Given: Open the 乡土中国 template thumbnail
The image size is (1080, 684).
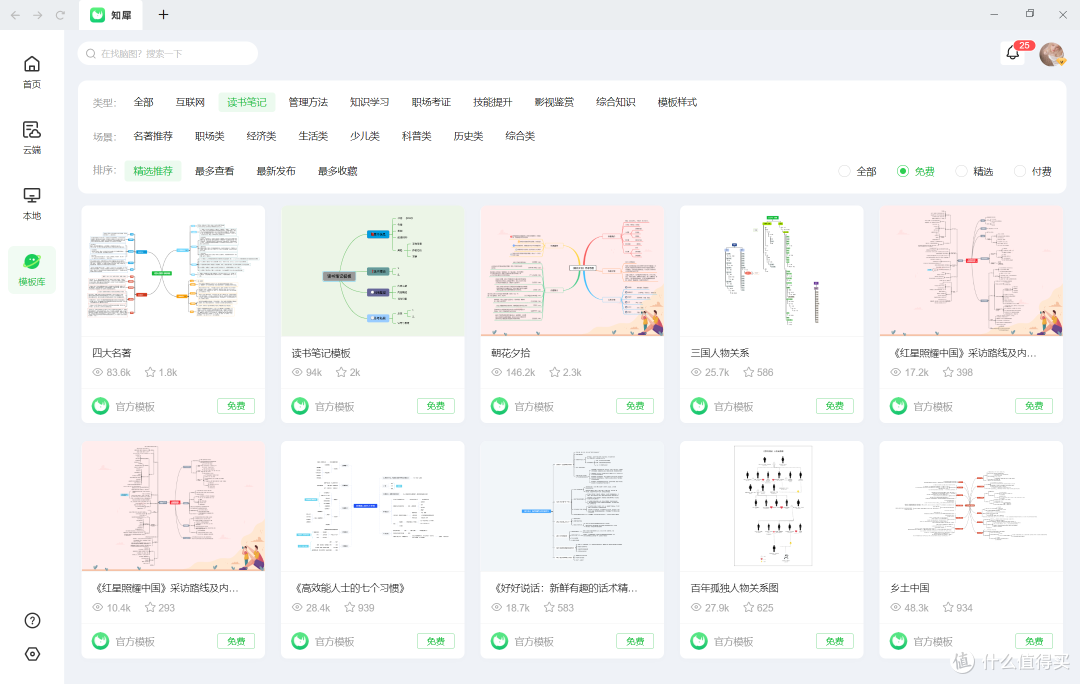Looking at the screenshot, I should [x=971, y=506].
